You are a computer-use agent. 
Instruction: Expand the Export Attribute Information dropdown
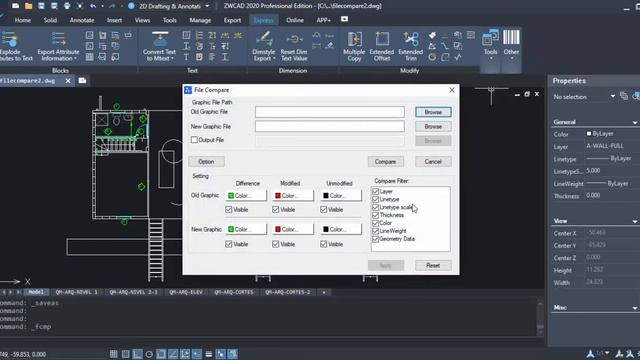76,59
